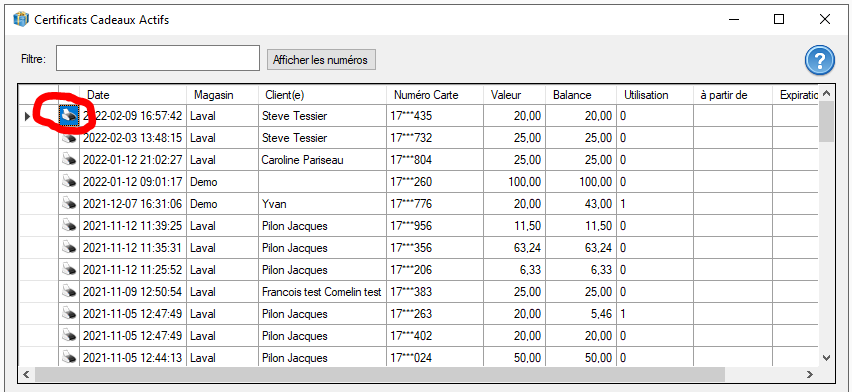
Task: Click the Numéro Carte column header
Action: click(435, 95)
